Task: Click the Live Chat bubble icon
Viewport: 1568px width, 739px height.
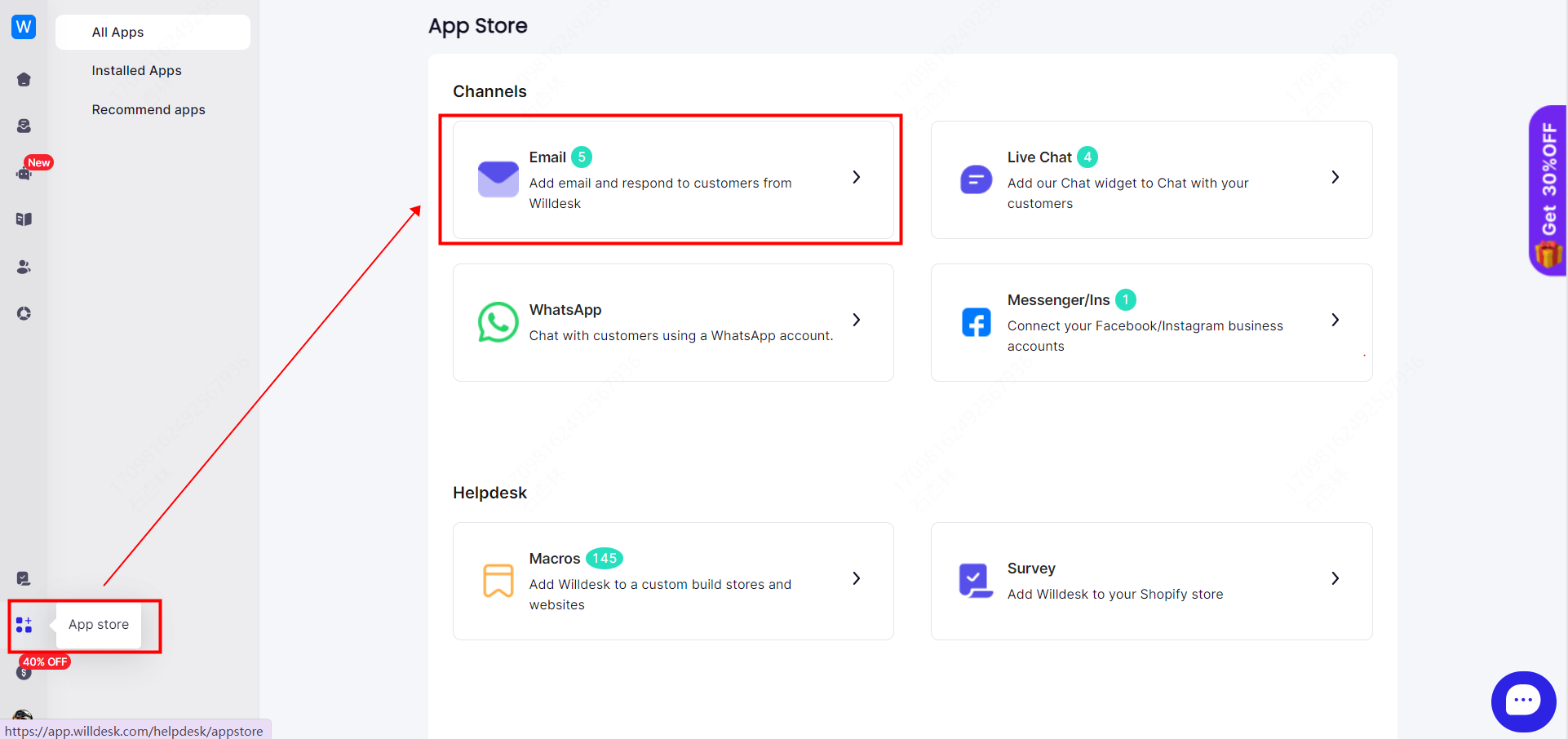Action: pyautogui.click(x=976, y=179)
